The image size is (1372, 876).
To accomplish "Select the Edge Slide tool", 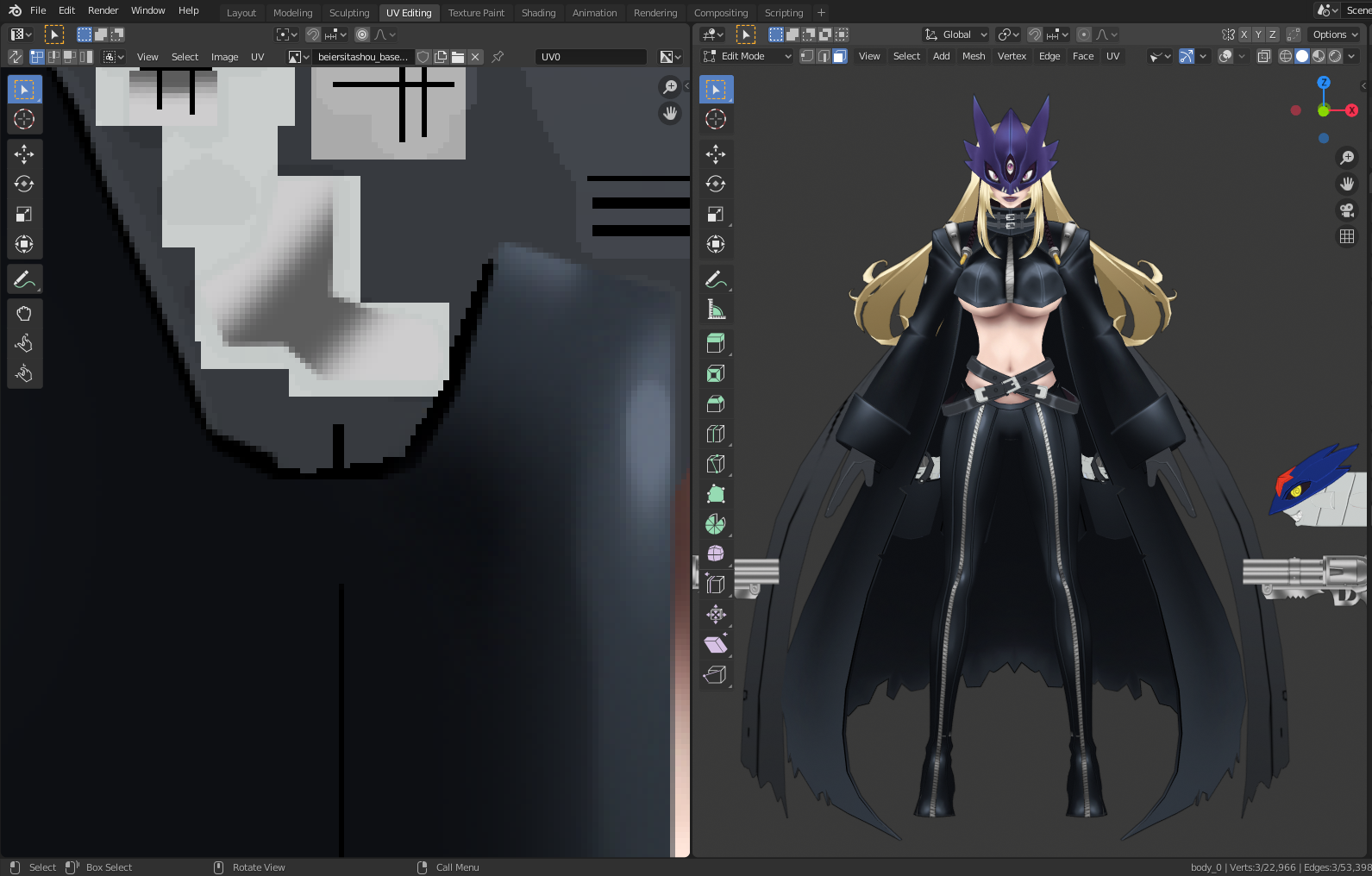I will tap(716, 585).
